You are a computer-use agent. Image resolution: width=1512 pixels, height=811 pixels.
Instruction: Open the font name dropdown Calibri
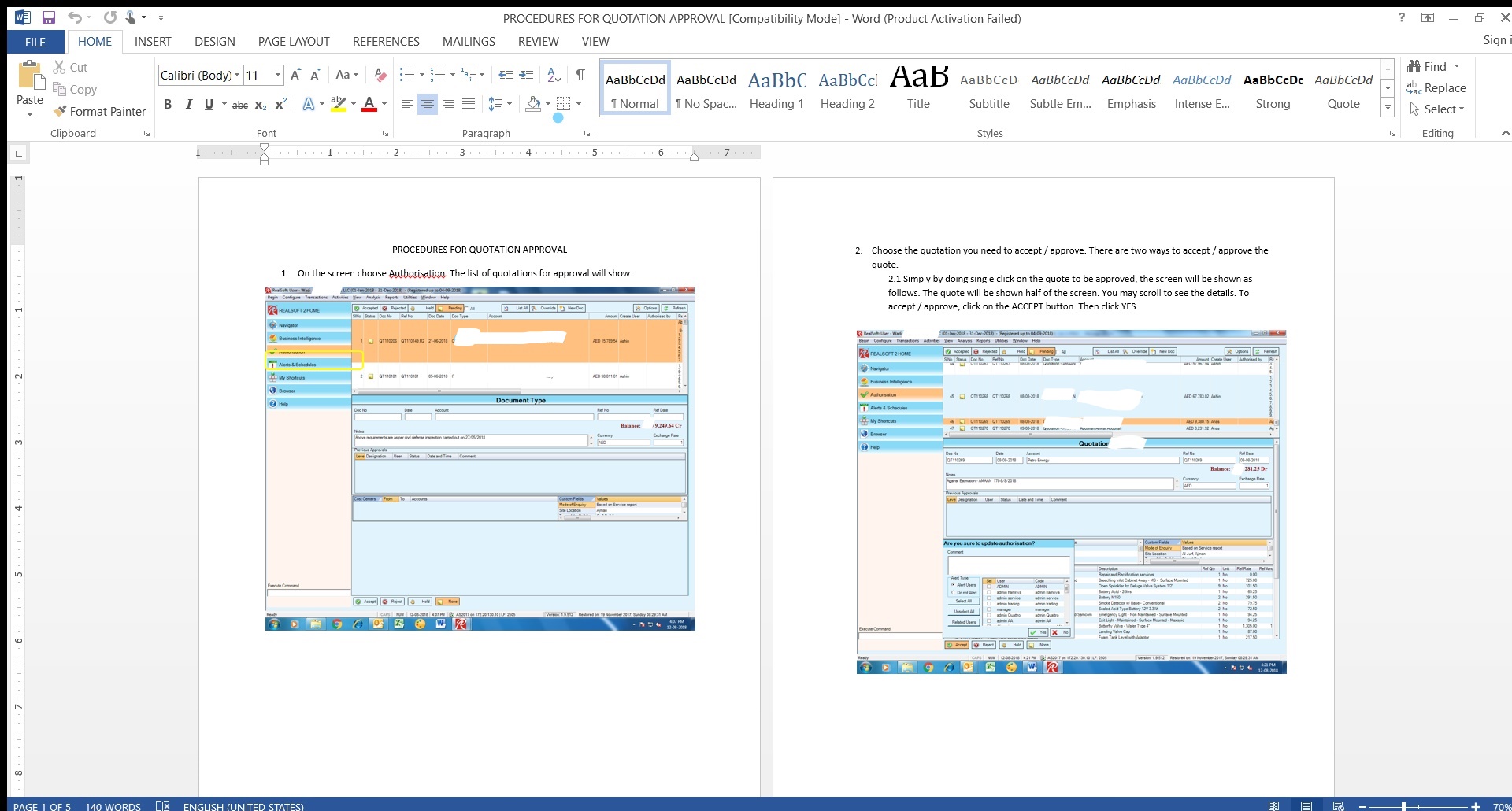pos(237,76)
